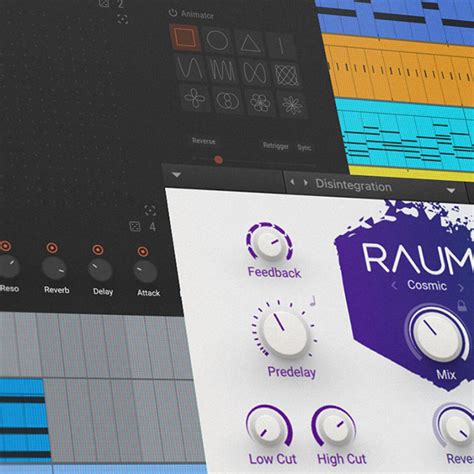Screen dimensions: 474x474
Task: Select the vertical line Animator shape
Action: (x=282, y=46)
